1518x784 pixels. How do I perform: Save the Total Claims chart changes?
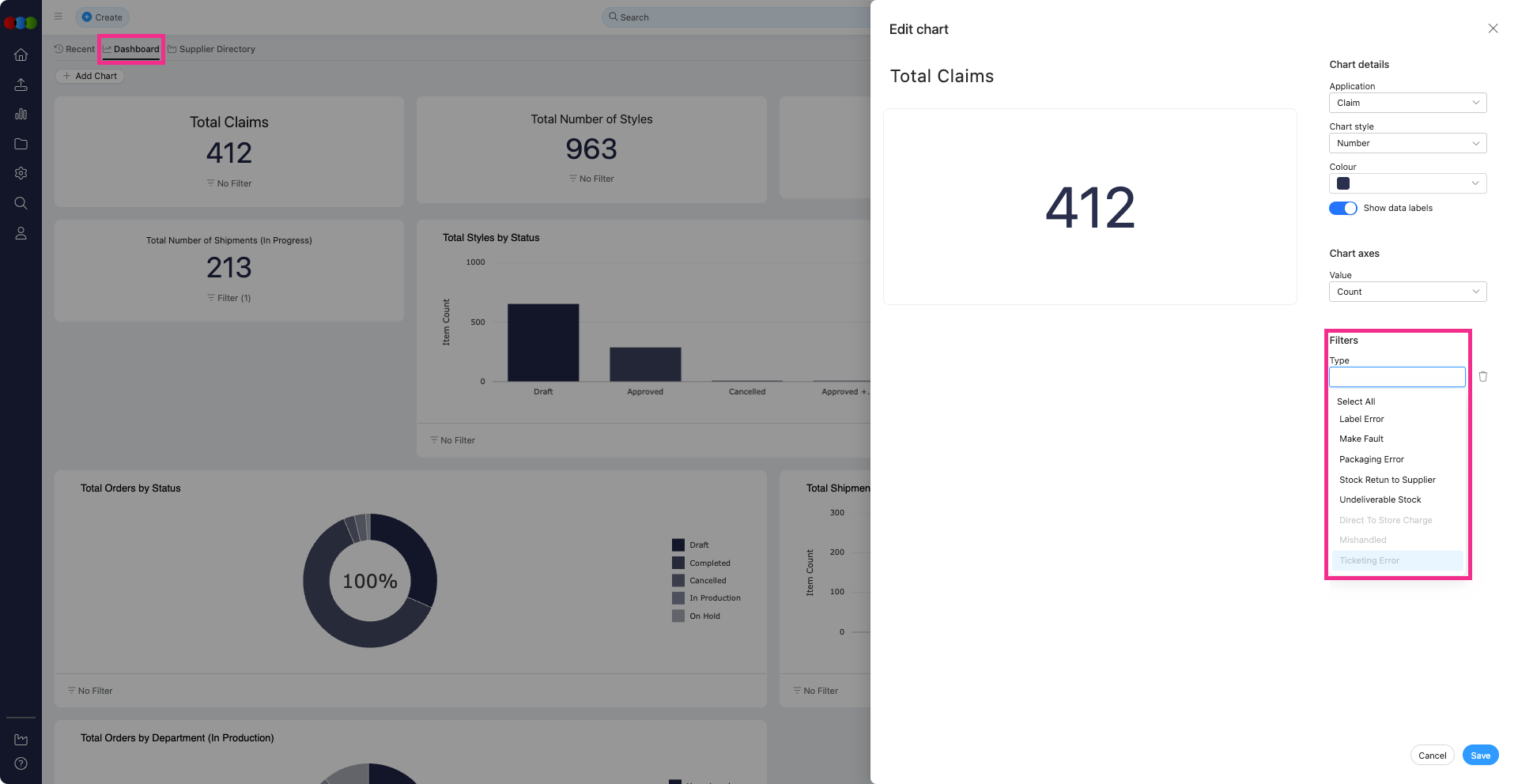tap(1480, 755)
